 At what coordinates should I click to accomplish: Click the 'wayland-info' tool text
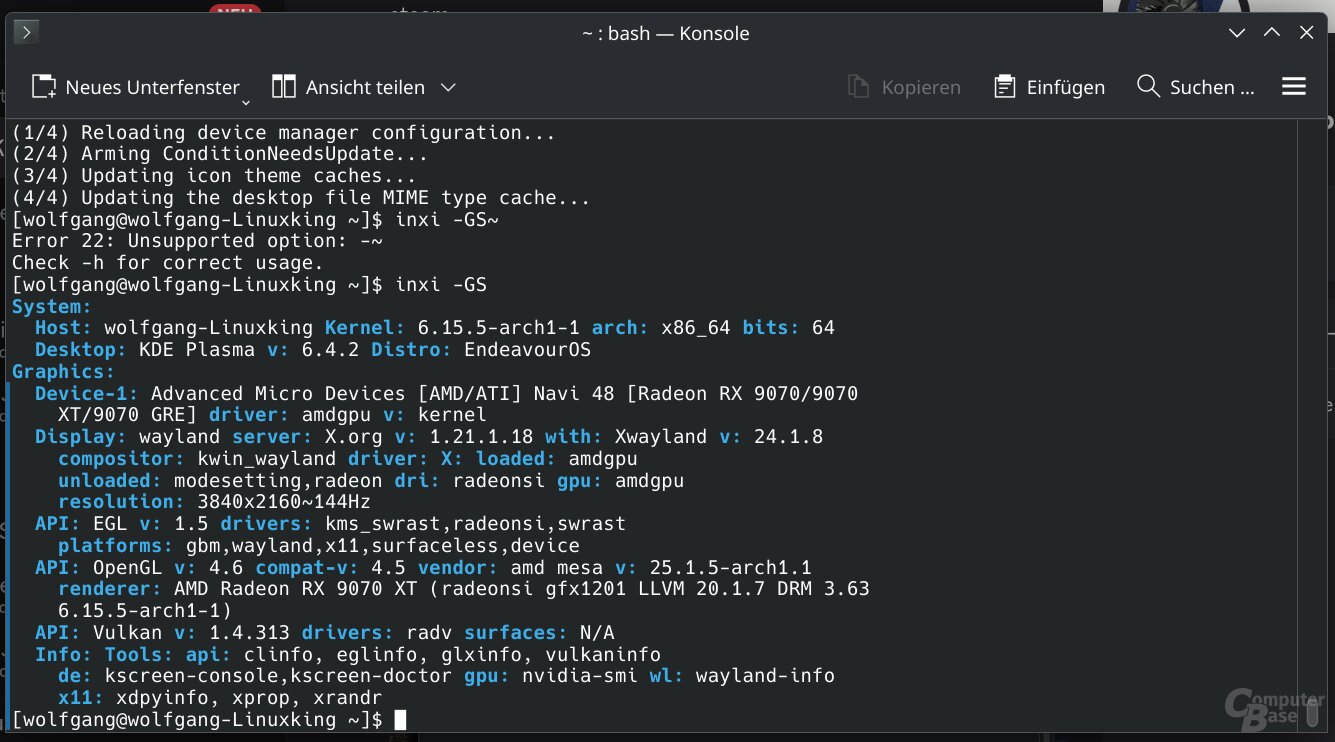(x=765, y=676)
